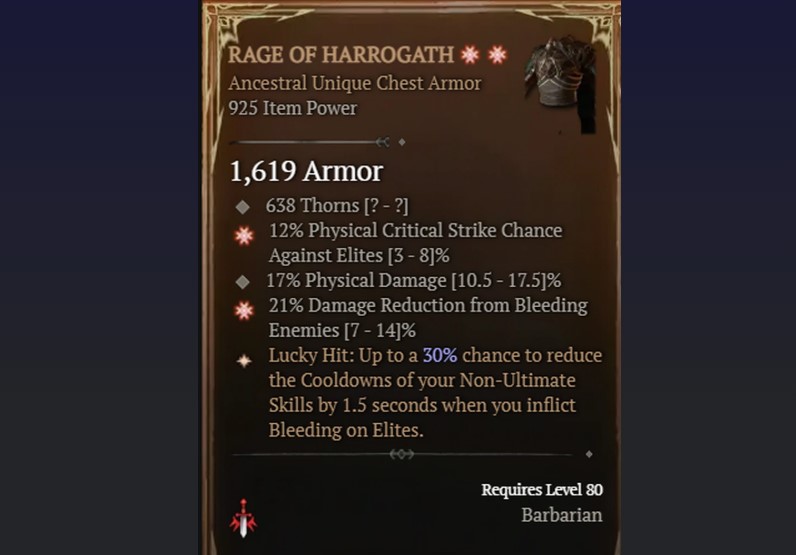This screenshot has width=796, height=555.
Task: Click the diamond bullet beside 638 Thorns
Action: point(243,207)
